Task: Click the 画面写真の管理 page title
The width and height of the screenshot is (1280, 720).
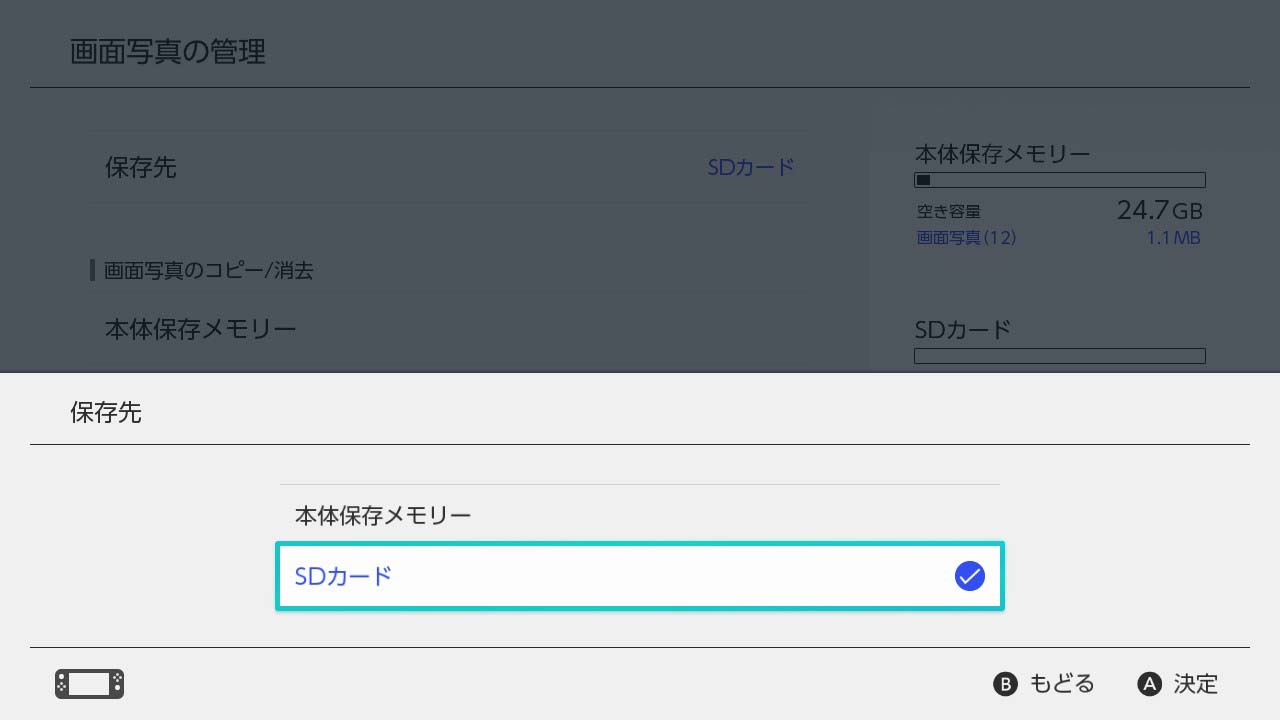Action: pos(168,51)
